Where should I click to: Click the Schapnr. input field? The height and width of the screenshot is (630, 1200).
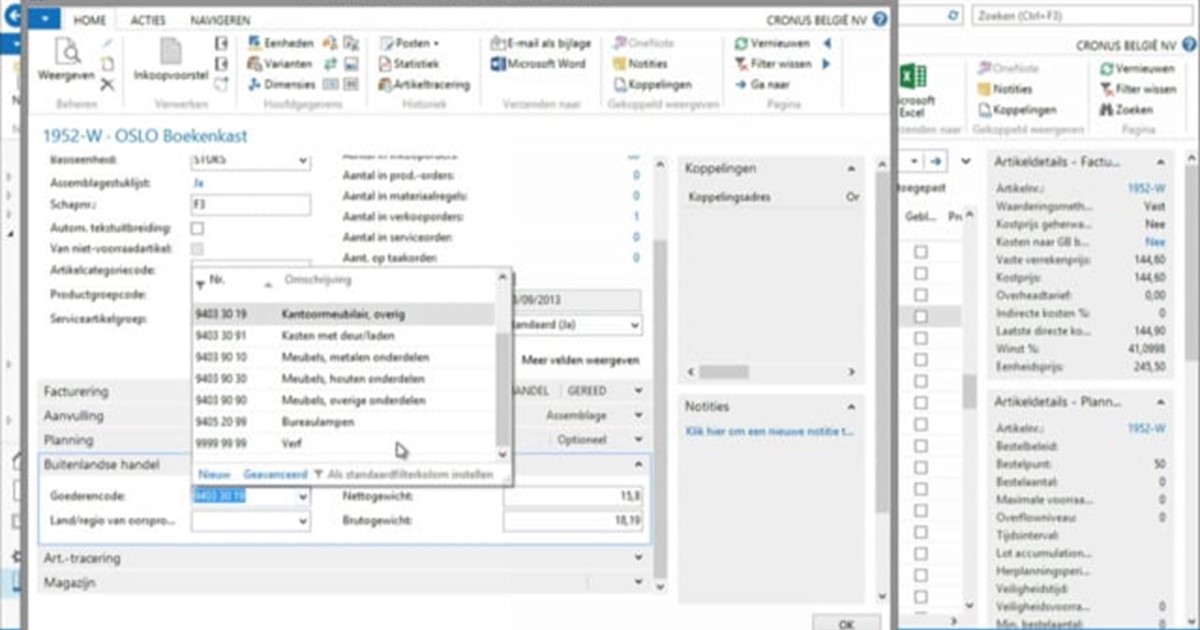tap(251, 205)
